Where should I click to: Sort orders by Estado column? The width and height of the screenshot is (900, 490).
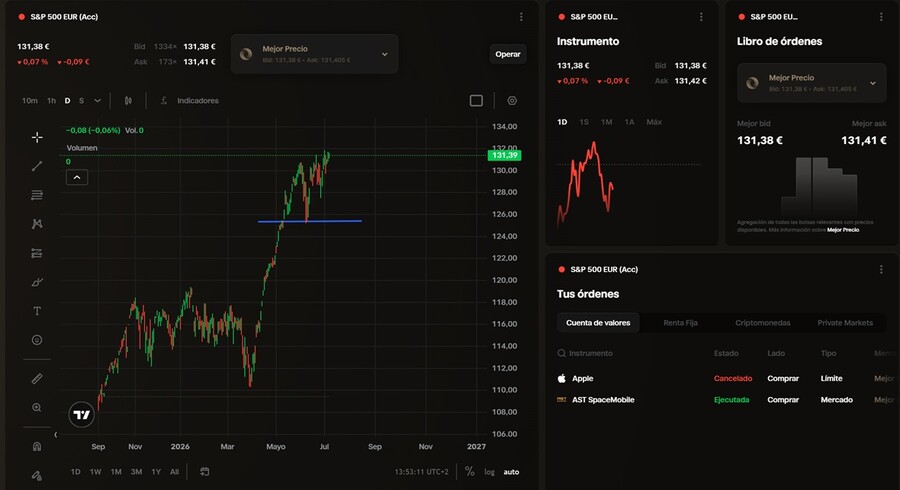726,353
